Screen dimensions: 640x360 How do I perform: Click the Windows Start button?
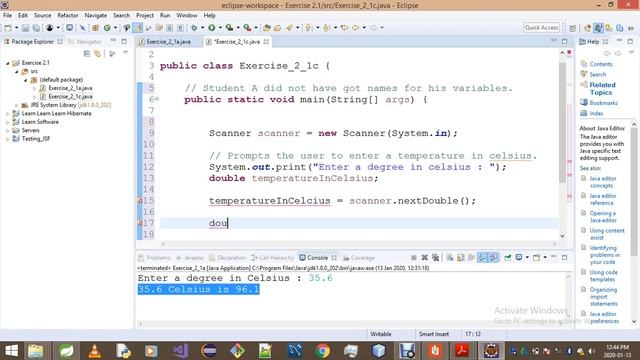click(x=11, y=351)
